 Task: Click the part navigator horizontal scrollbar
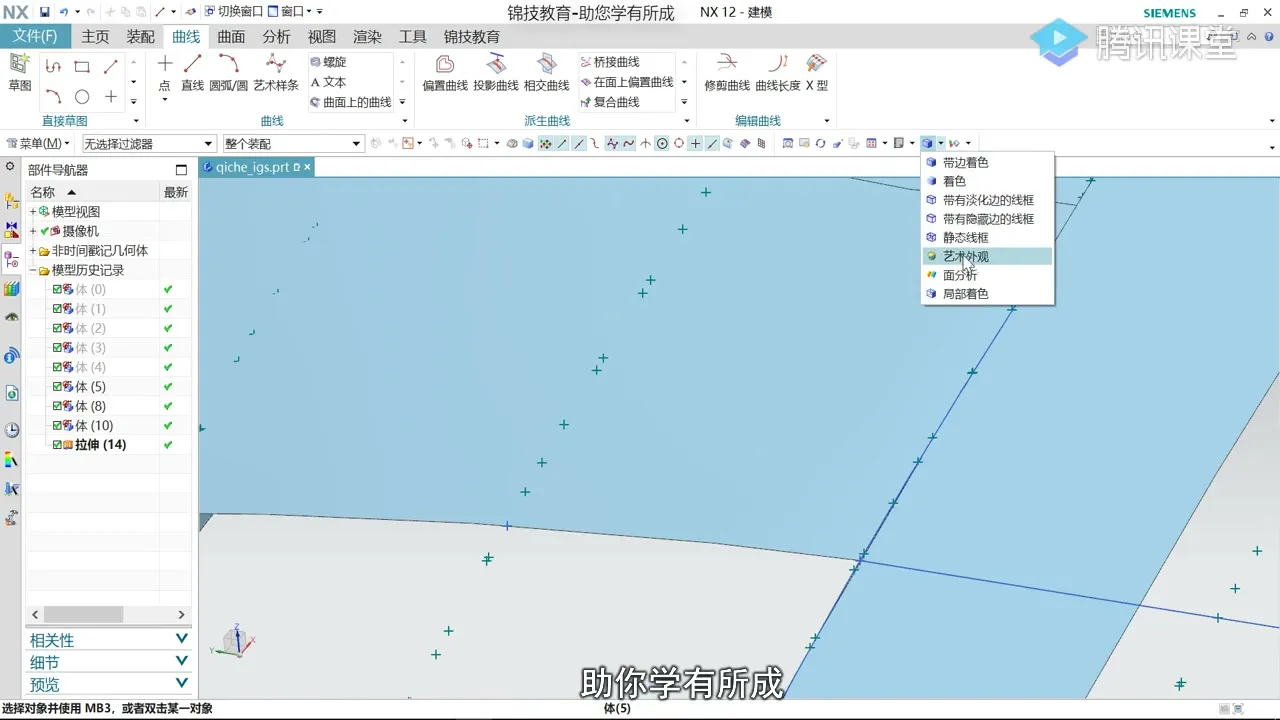tap(84, 614)
